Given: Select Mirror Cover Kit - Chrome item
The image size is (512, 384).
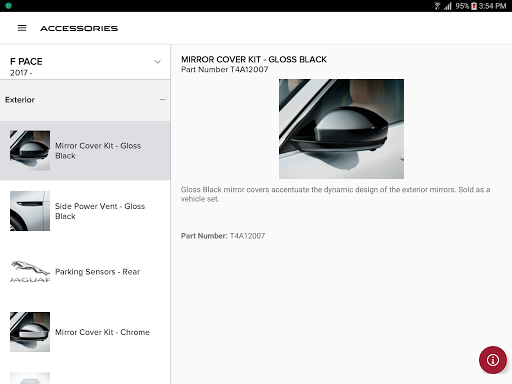Looking at the screenshot, I should [85, 332].
